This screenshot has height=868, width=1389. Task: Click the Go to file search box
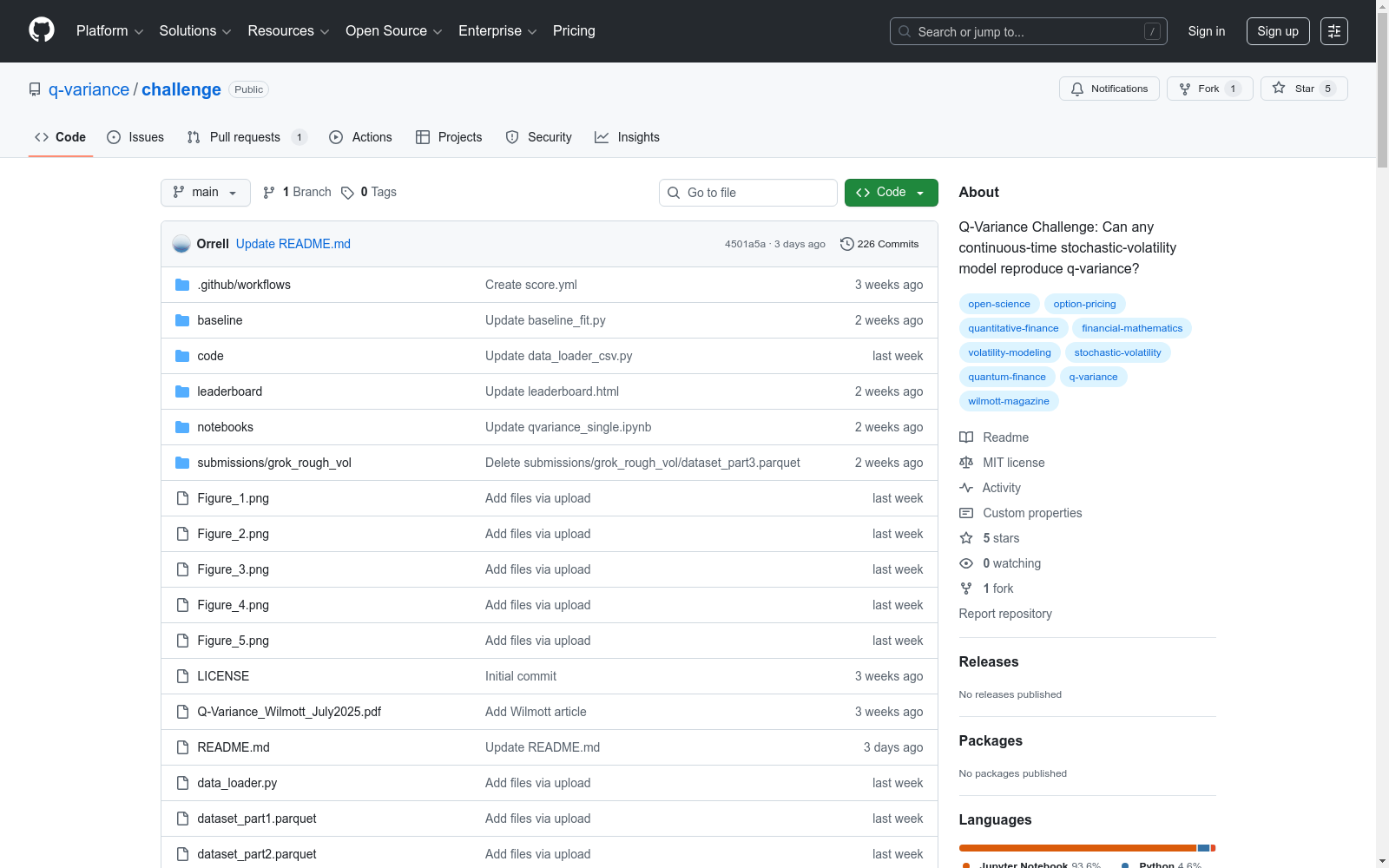748,193
